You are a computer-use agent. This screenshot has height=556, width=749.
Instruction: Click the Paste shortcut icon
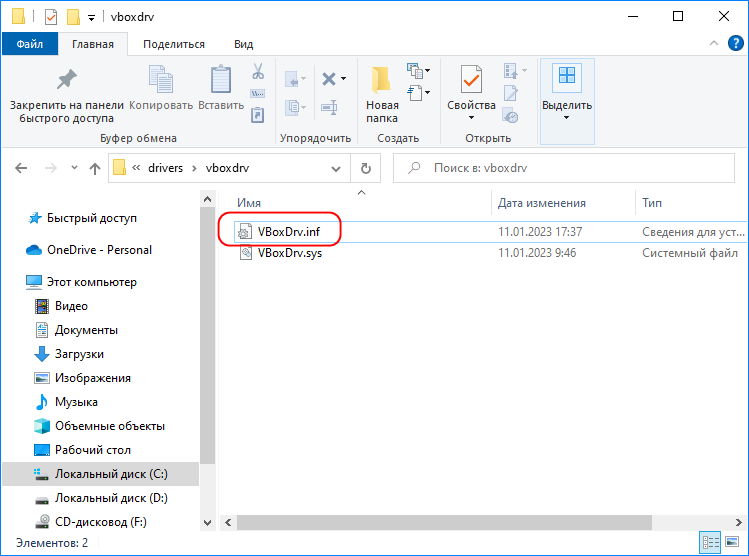[257, 115]
